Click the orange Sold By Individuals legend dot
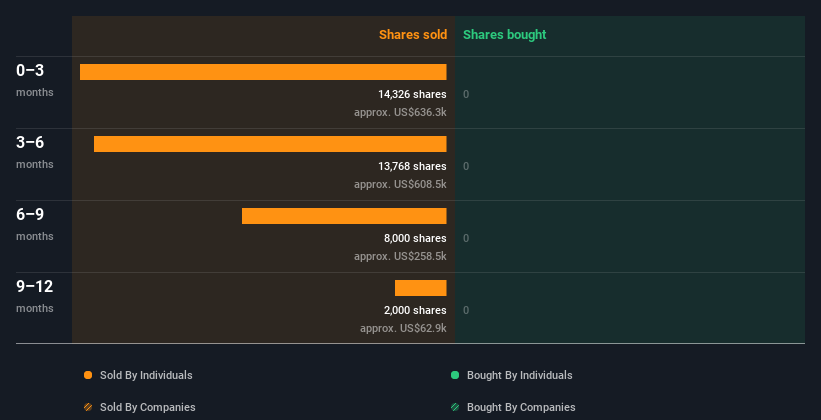The width and height of the screenshot is (821, 420). tap(88, 375)
